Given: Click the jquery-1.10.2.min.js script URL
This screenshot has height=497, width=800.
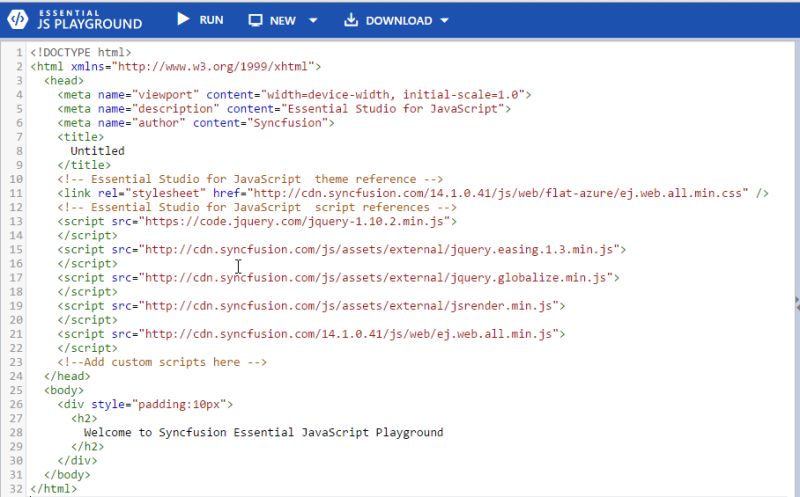Looking at the screenshot, I should tap(294, 221).
